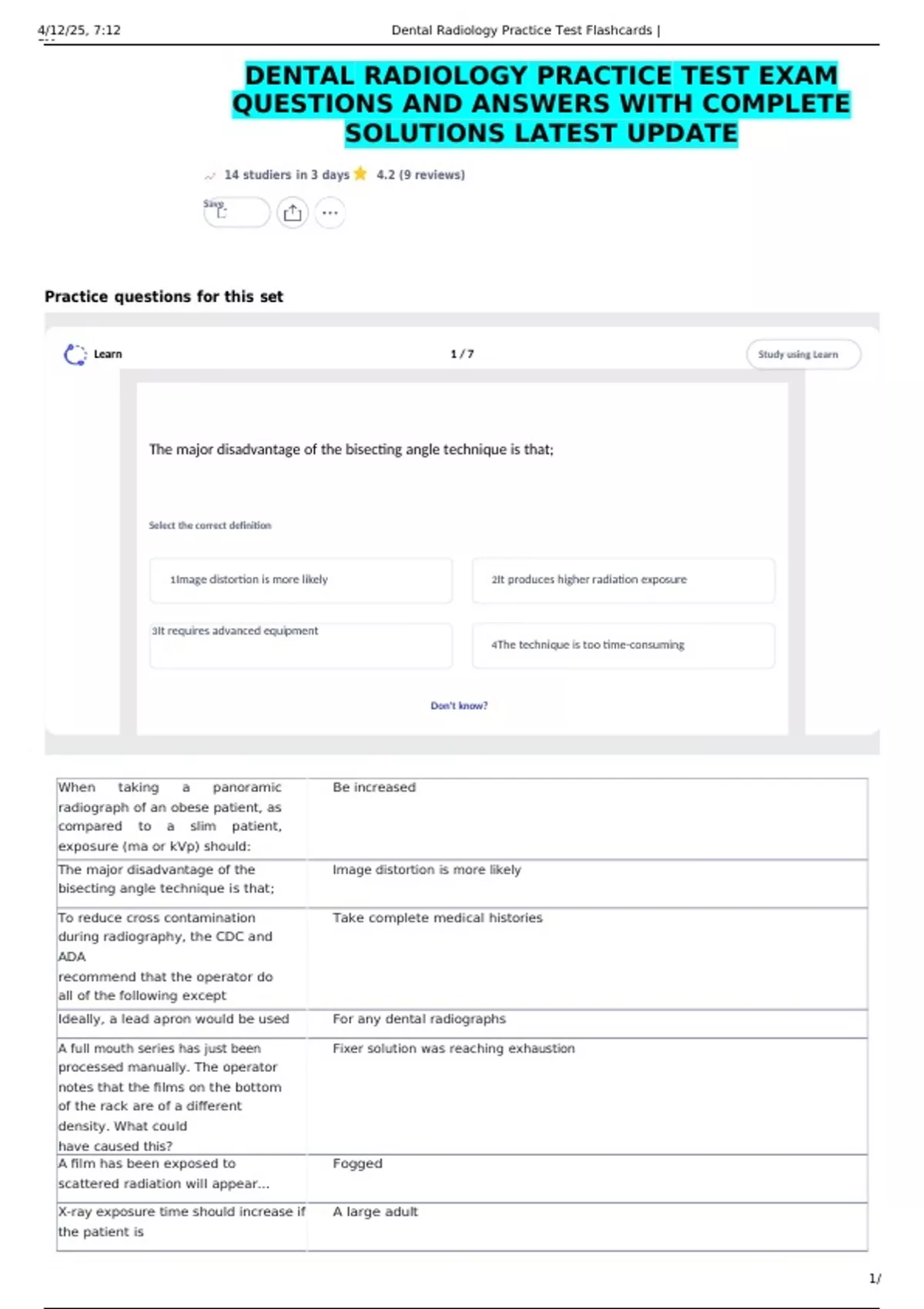Viewport: 924px width, 1309px height.
Task: Click 'Fixer solution was reaching exhaustion' cell
Action: pos(454,1049)
